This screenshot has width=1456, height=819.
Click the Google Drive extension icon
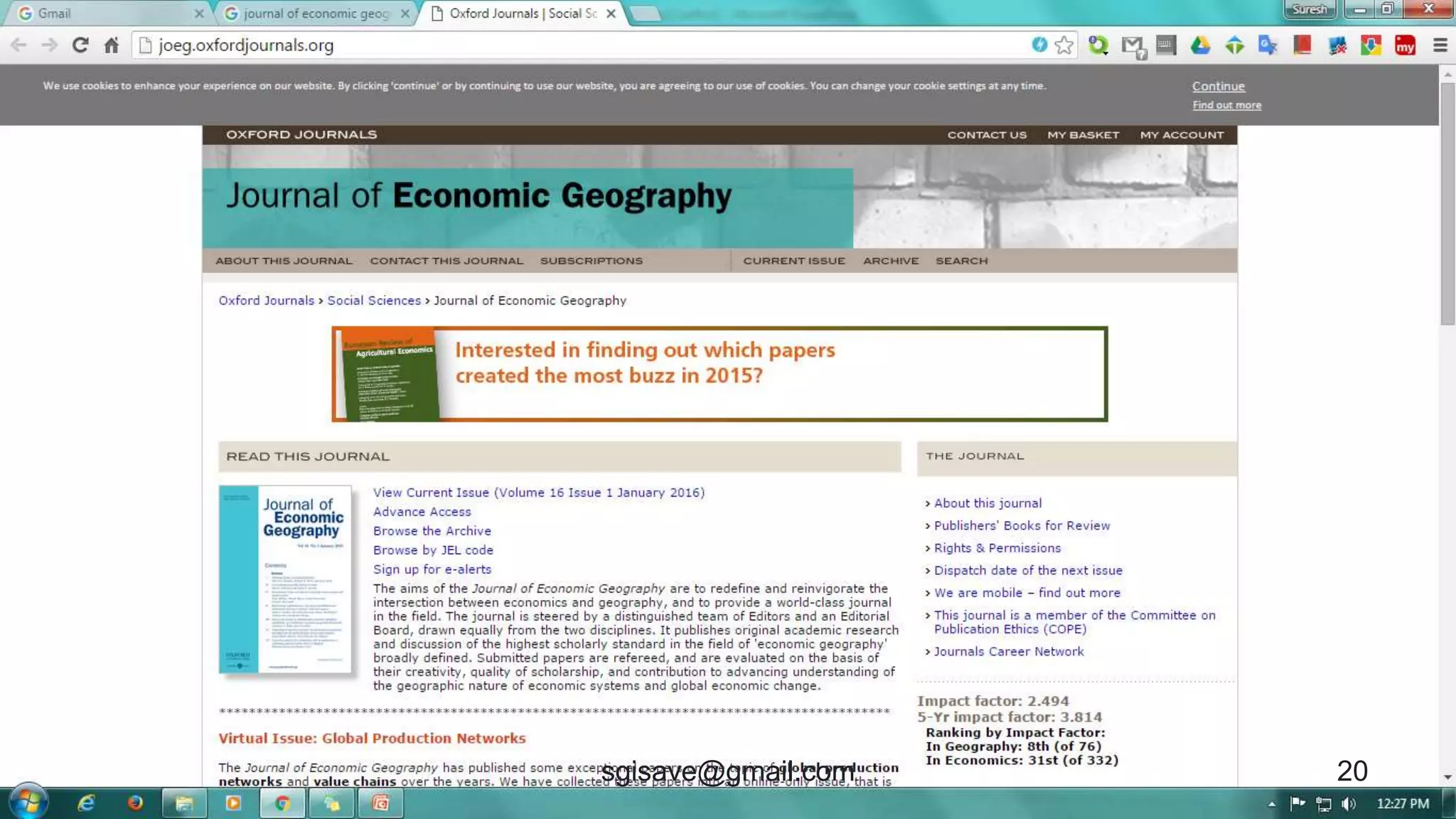tap(1200, 45)
